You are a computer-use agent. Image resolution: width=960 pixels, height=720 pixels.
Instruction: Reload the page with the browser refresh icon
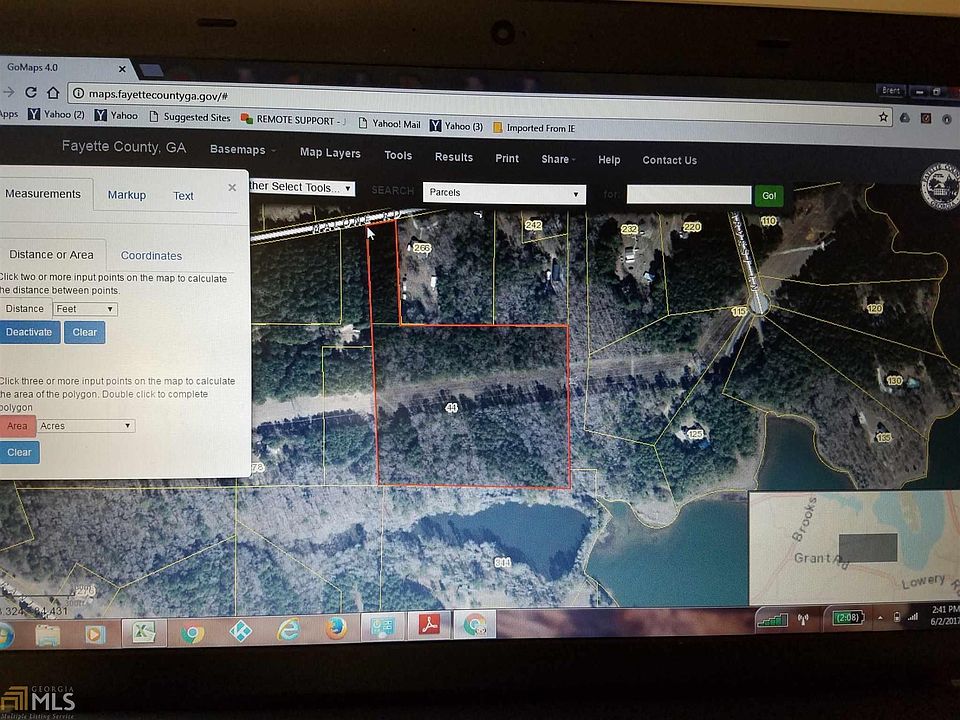pyautogui.click(x=30, y=92)
